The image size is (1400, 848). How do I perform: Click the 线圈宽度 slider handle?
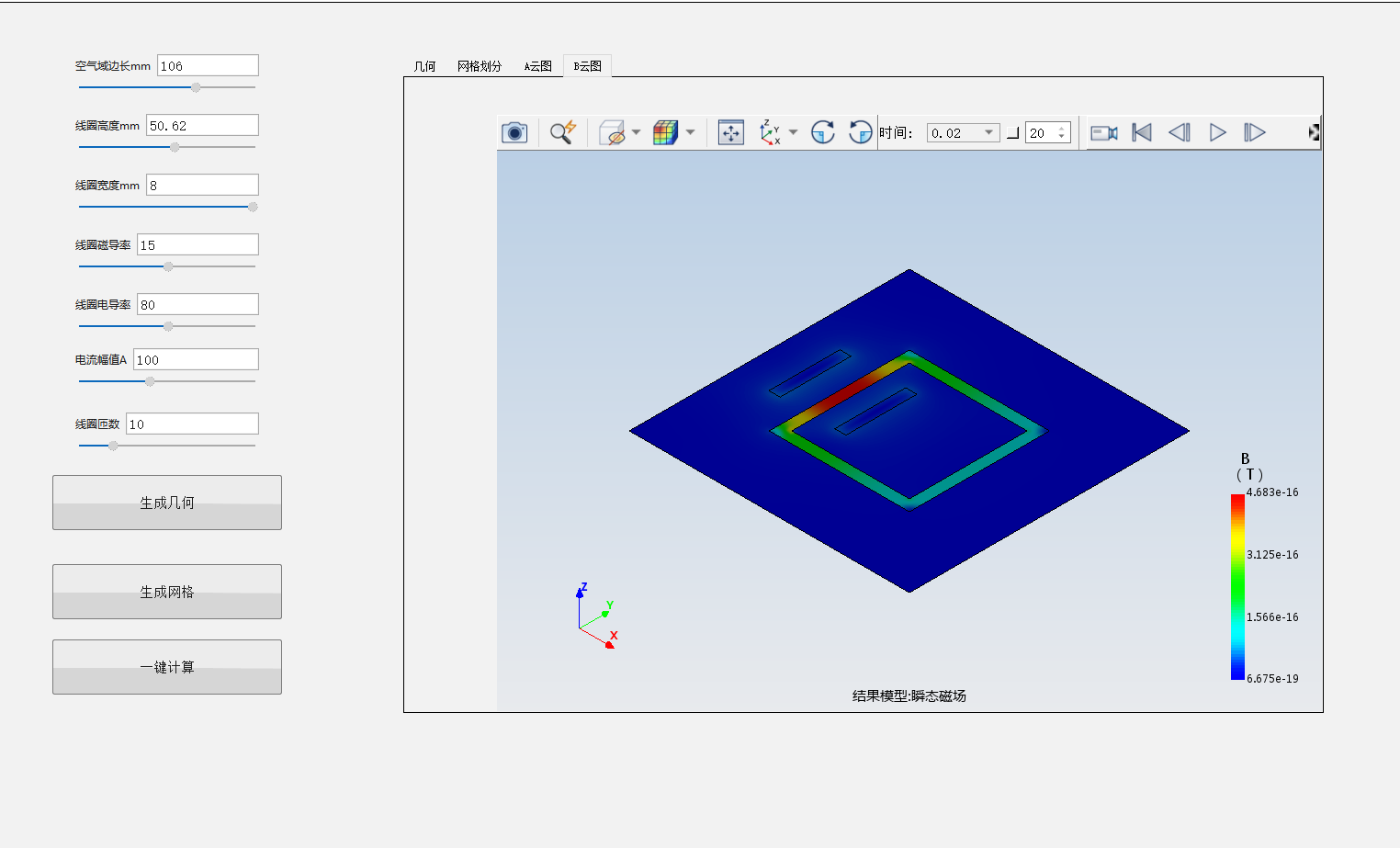point(253,207)
